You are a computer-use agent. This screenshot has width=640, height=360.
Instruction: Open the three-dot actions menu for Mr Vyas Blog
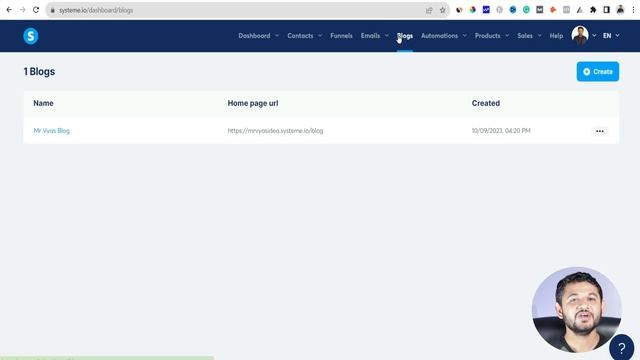tap(600, 131)
